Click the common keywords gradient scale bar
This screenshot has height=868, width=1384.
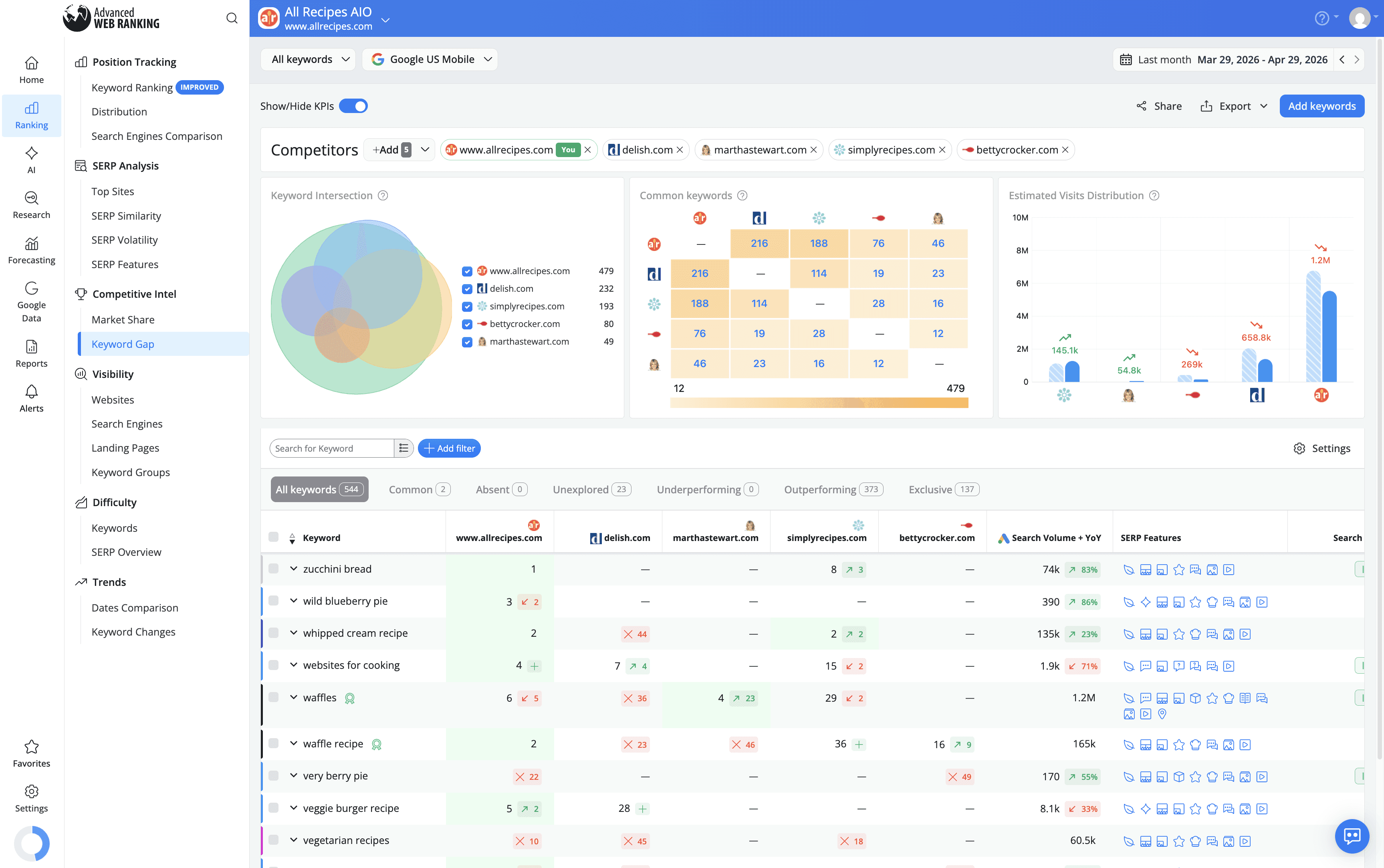pyautogui.click(x=819, y=403)
